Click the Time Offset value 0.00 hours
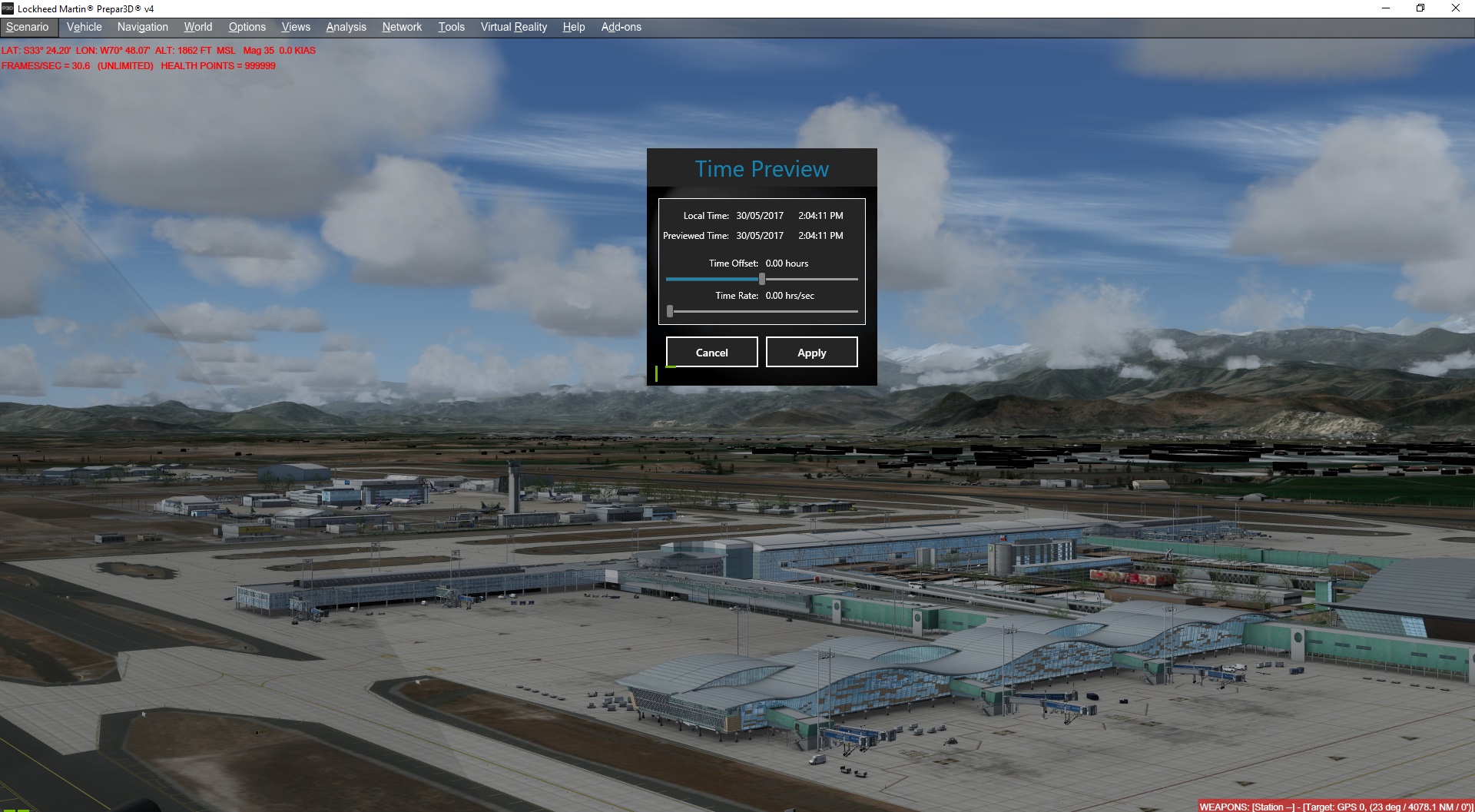Viewport: 1475px width, 812px height. click(787, 263)
